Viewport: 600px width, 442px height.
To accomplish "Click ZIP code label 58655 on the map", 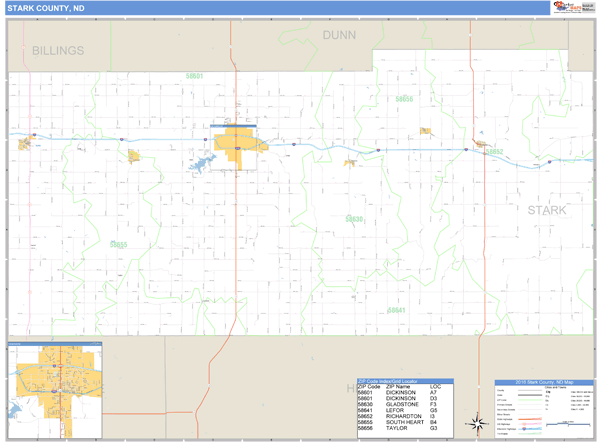I will [118, 244].
